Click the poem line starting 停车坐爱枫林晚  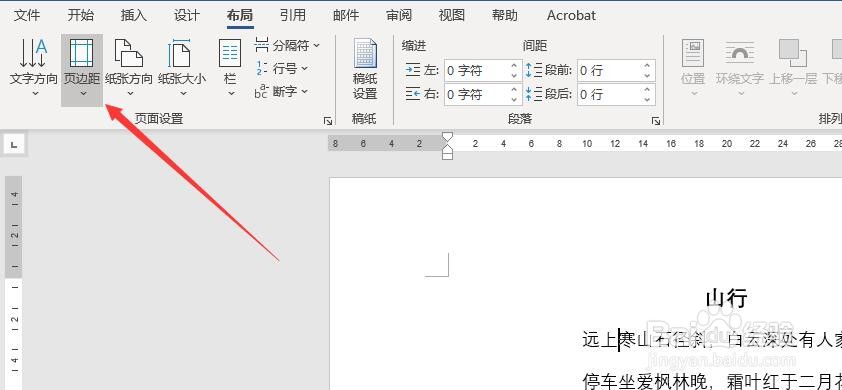tap(712, 381)
